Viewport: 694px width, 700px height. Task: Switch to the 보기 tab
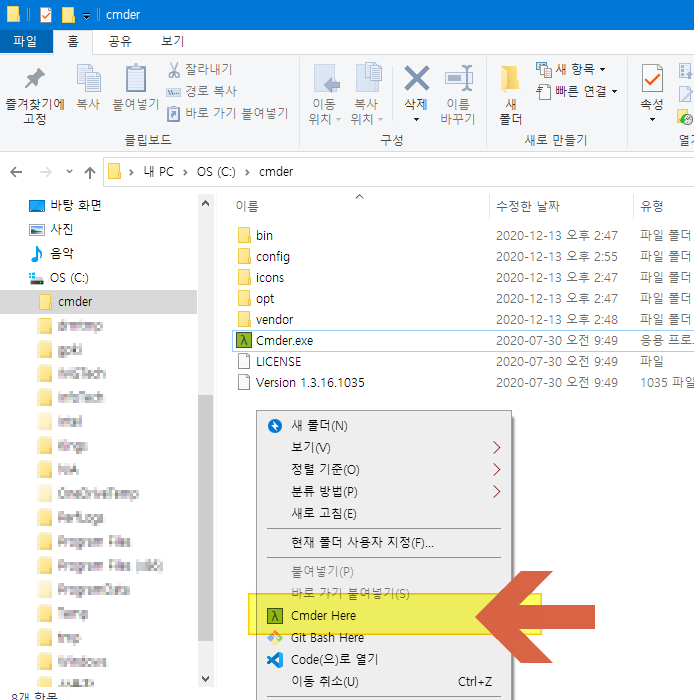[x=173, y=42]
